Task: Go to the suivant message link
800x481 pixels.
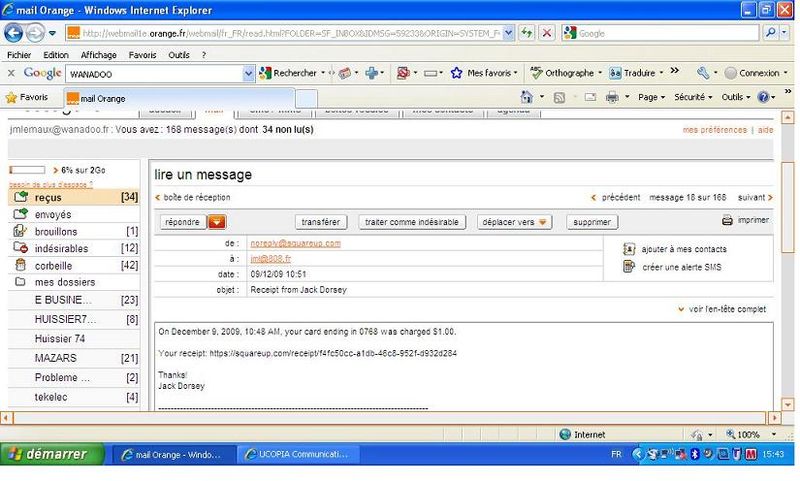Action: tap(755, 197)
